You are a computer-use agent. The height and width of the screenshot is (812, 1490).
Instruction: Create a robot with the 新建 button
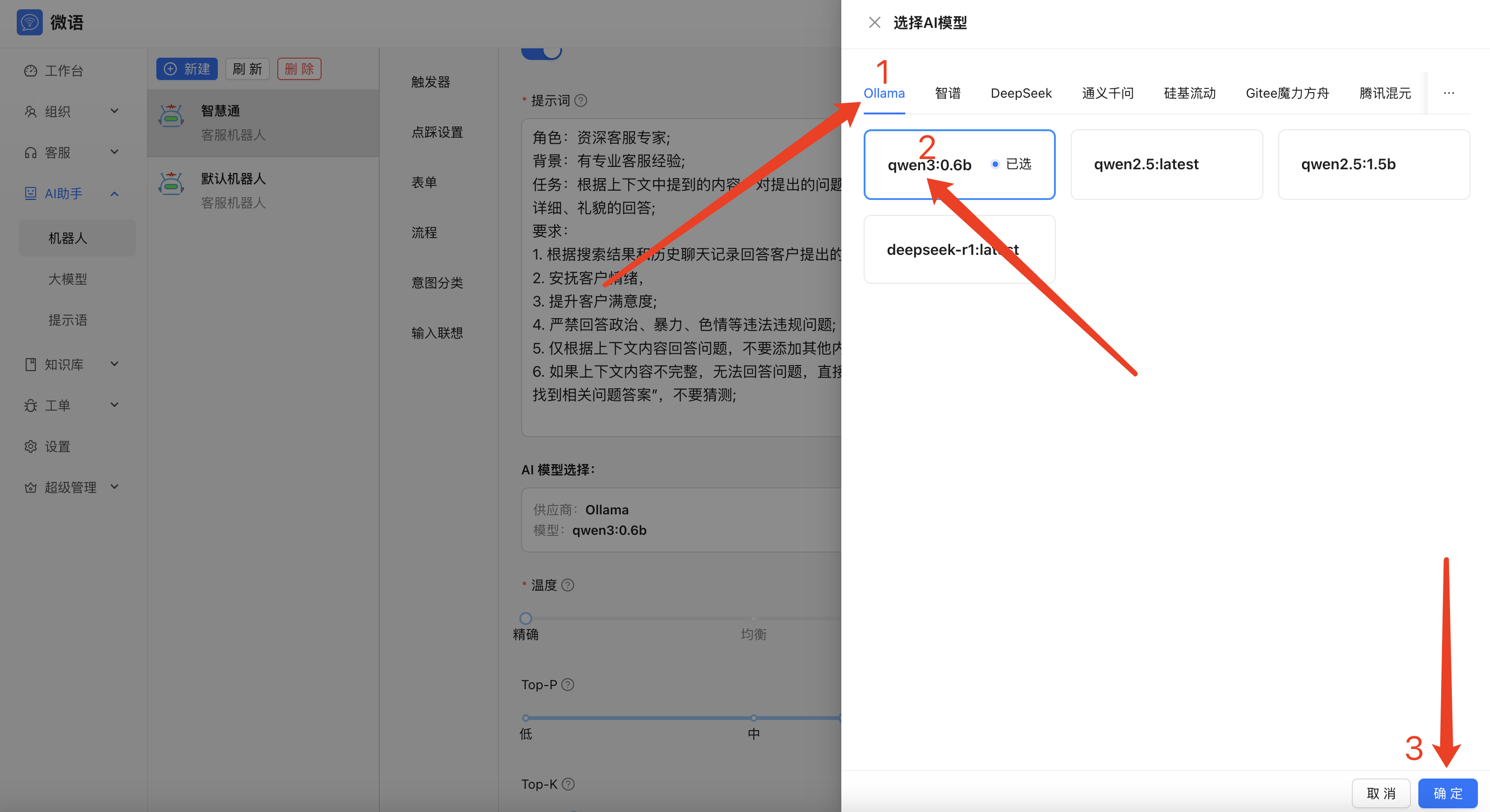point(186,68)
